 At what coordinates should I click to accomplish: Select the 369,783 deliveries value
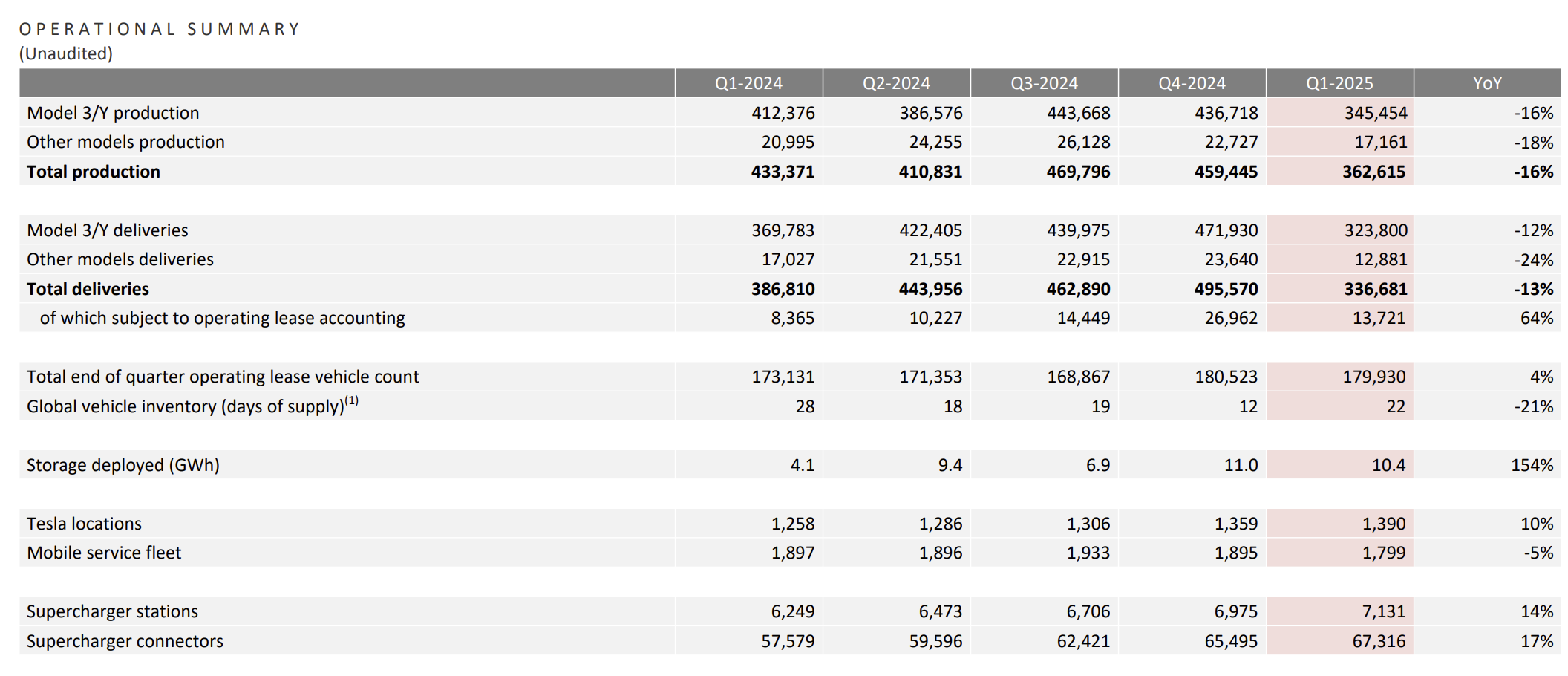click(783, 230)
